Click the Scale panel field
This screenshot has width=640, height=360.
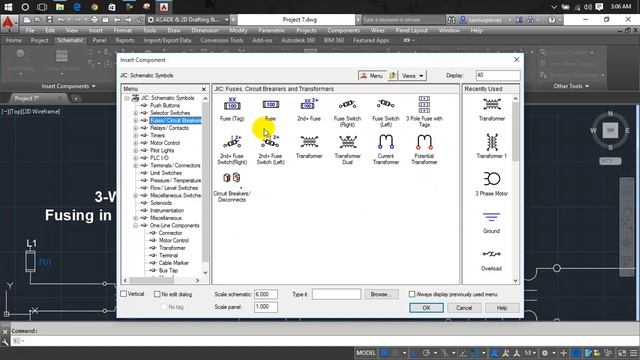[x=266, y=307]
